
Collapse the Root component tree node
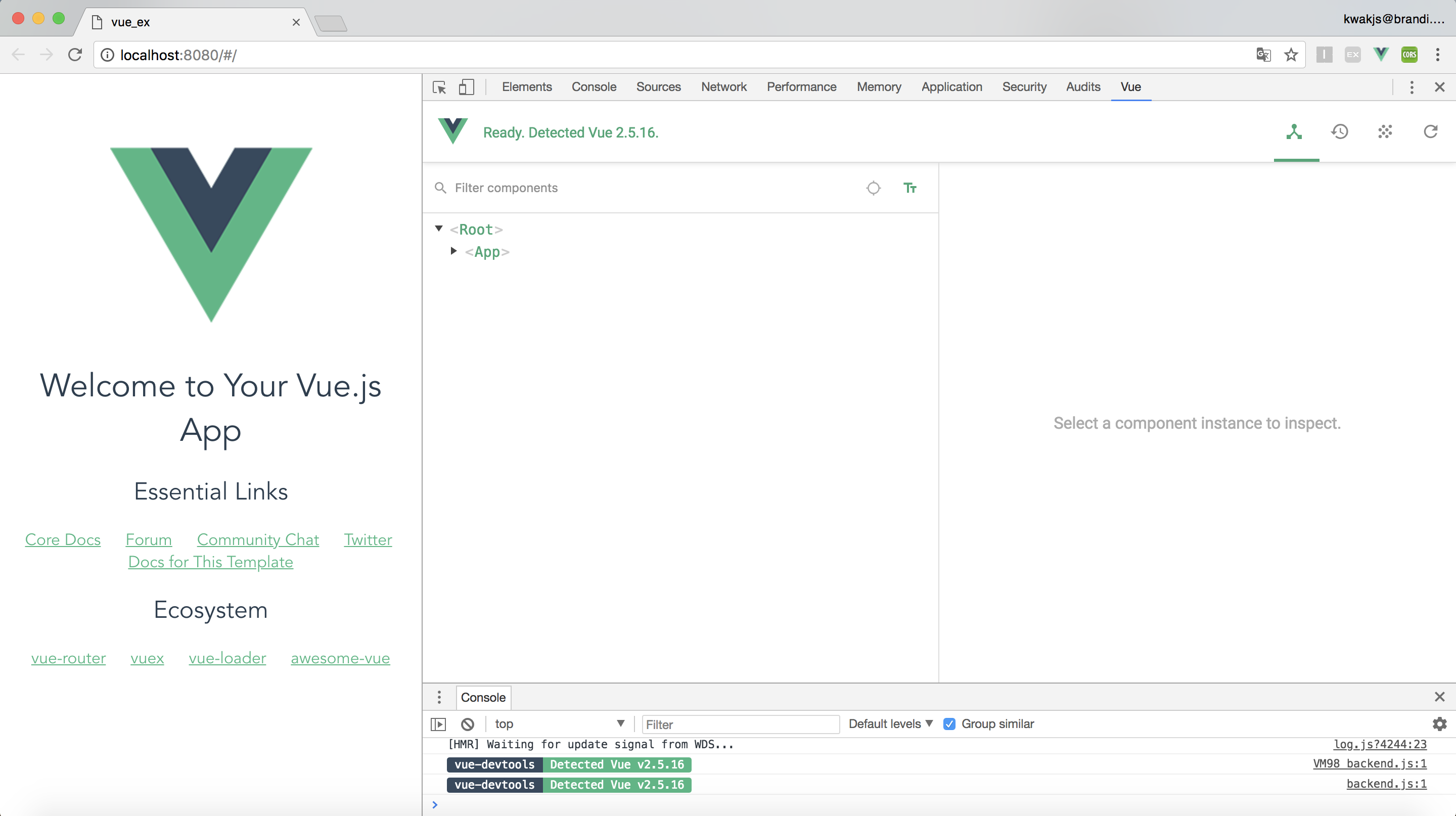[x=439, y=229]
